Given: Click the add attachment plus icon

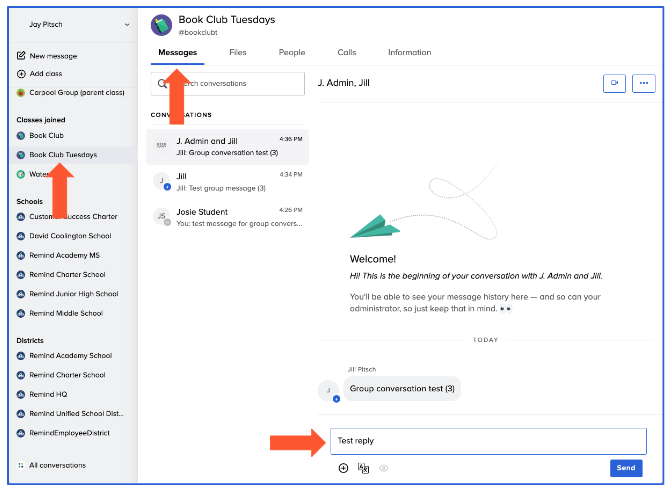Looking at the screenshot, I should (343, 467).
